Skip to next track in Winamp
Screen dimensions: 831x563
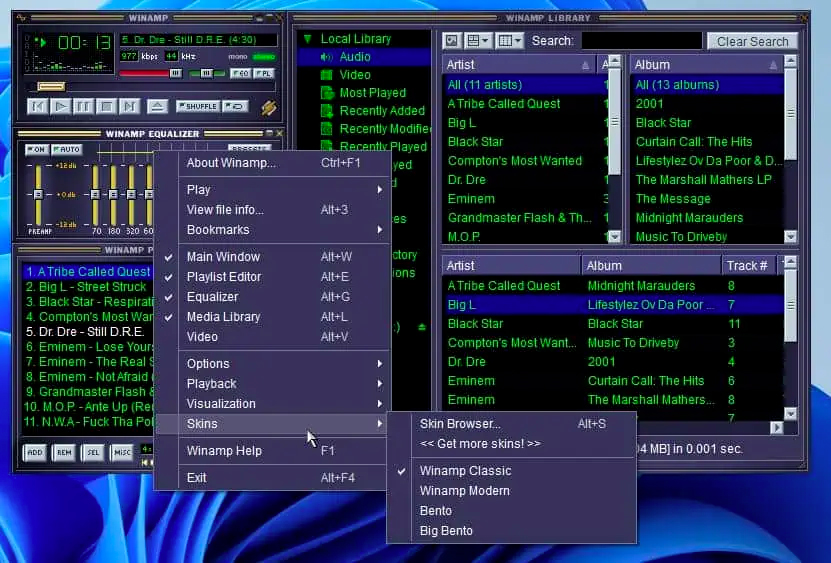coord(129,107)
